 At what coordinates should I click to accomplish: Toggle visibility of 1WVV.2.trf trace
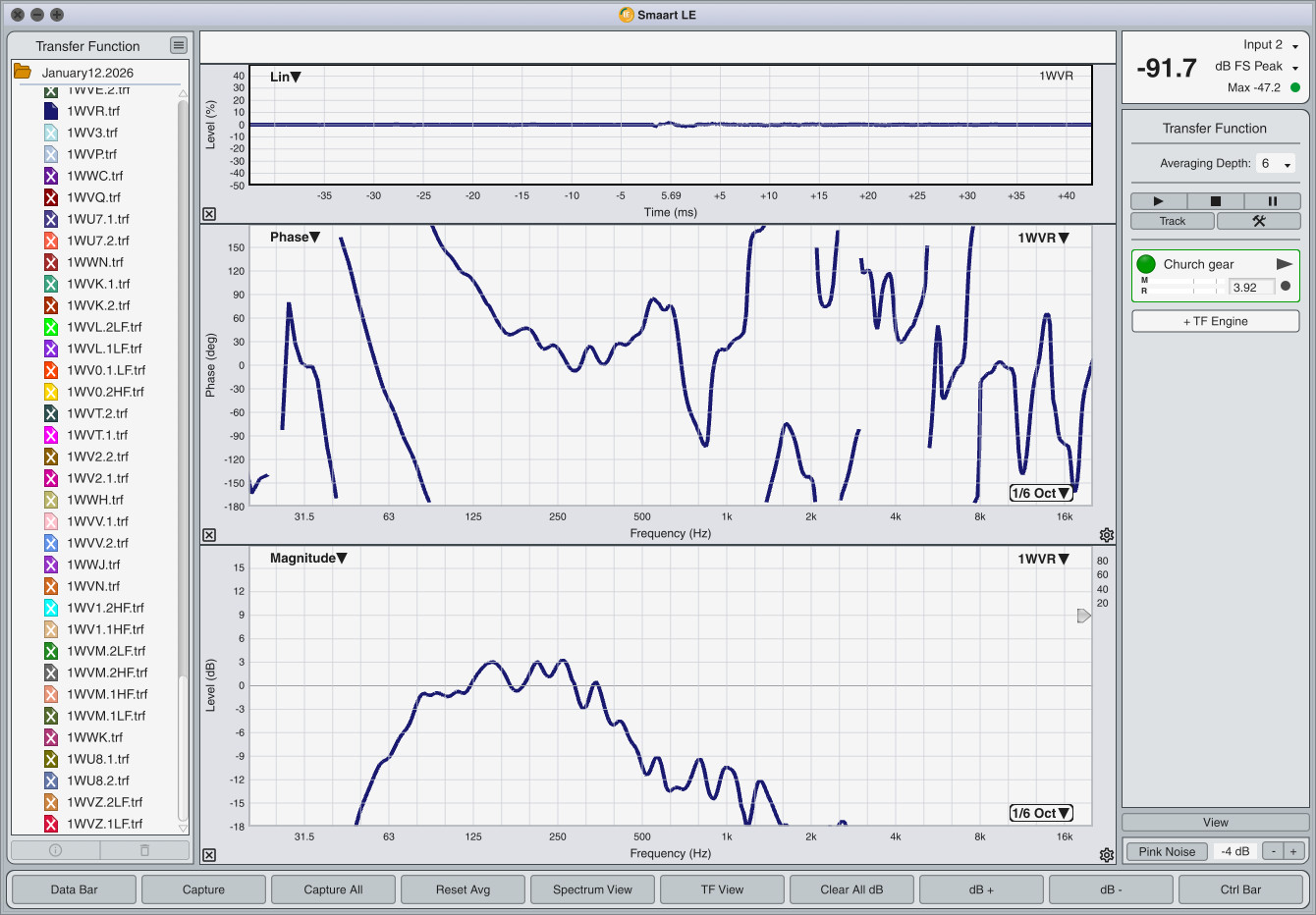pyautogui.click(x=51, y=543)
